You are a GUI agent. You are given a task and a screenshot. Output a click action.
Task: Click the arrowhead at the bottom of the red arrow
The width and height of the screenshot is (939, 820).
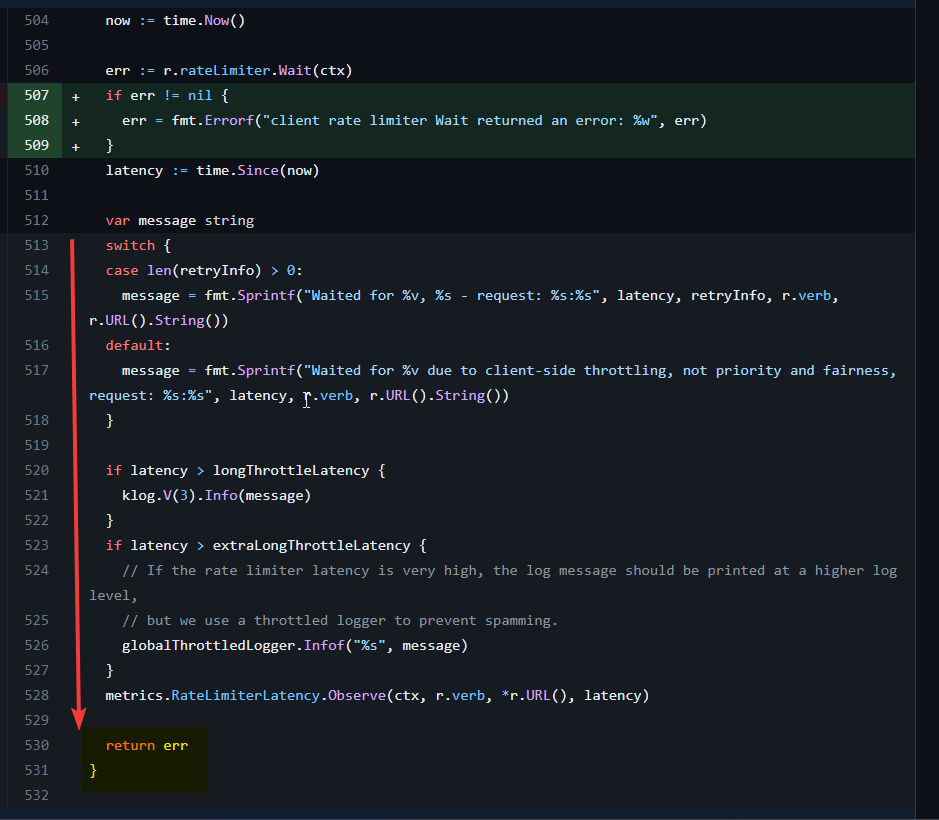tap(77, 715)
